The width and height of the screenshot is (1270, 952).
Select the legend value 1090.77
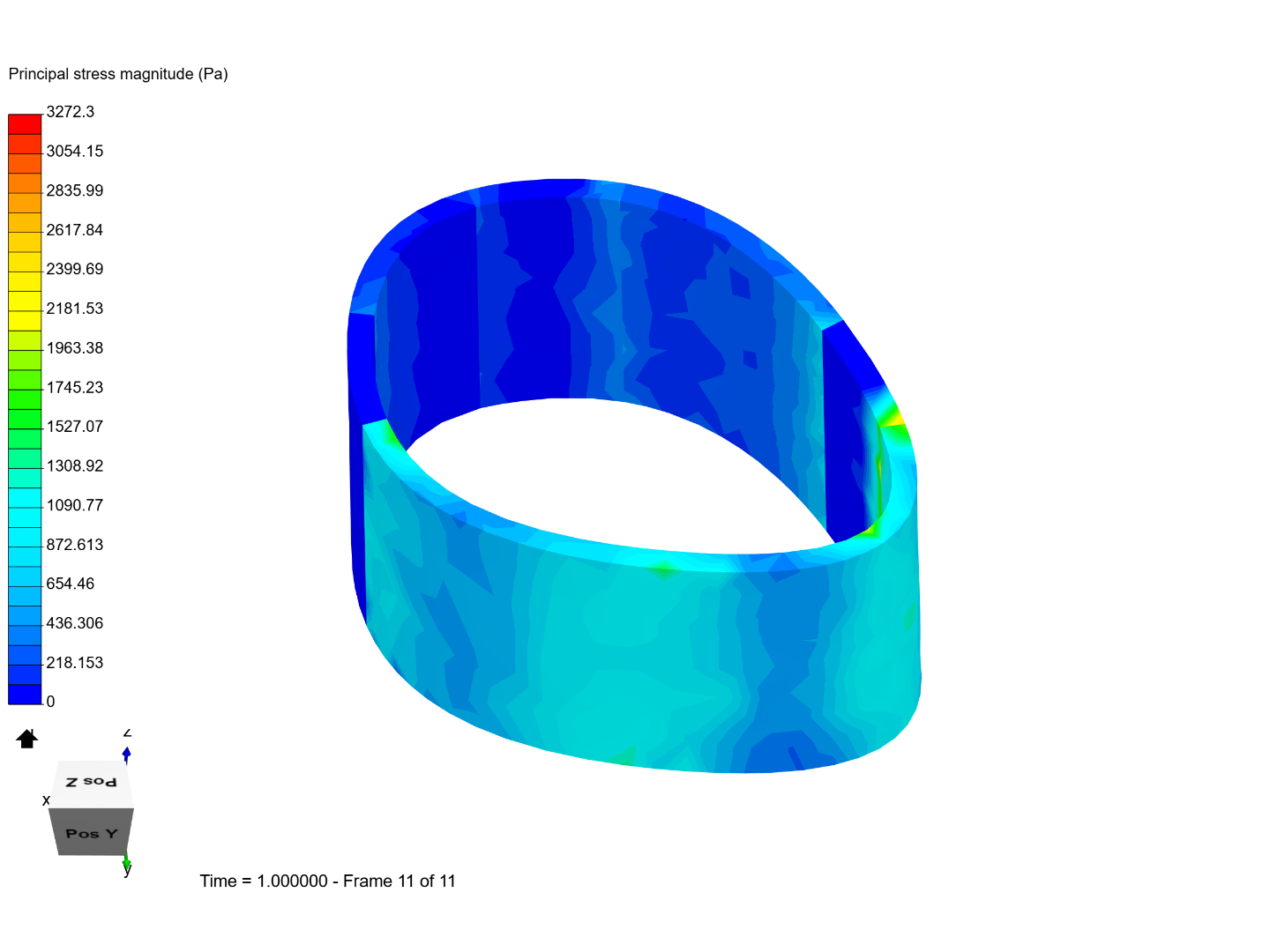[x=75, y=505]
